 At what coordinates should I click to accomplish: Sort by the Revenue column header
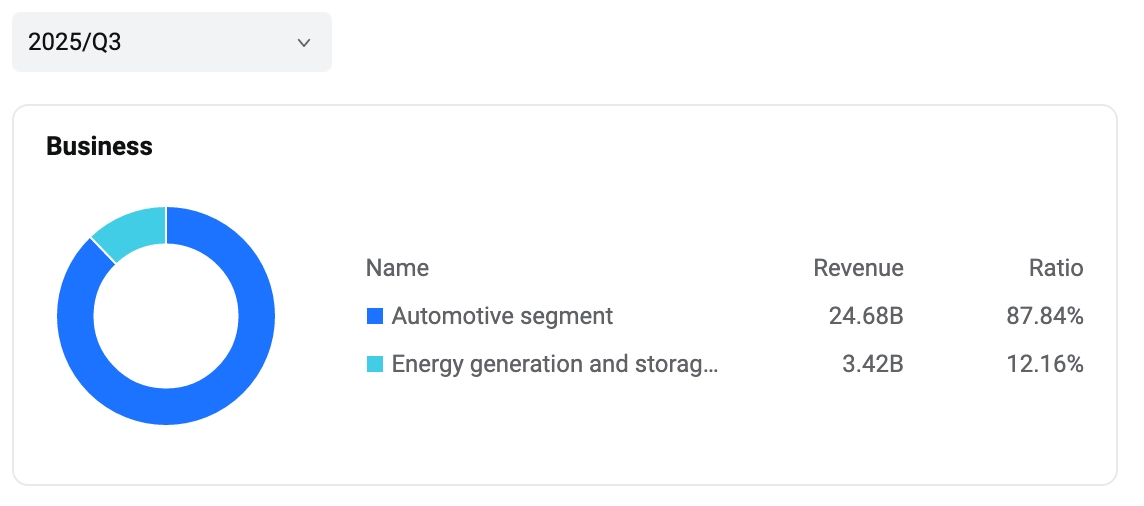click(858, 268)
